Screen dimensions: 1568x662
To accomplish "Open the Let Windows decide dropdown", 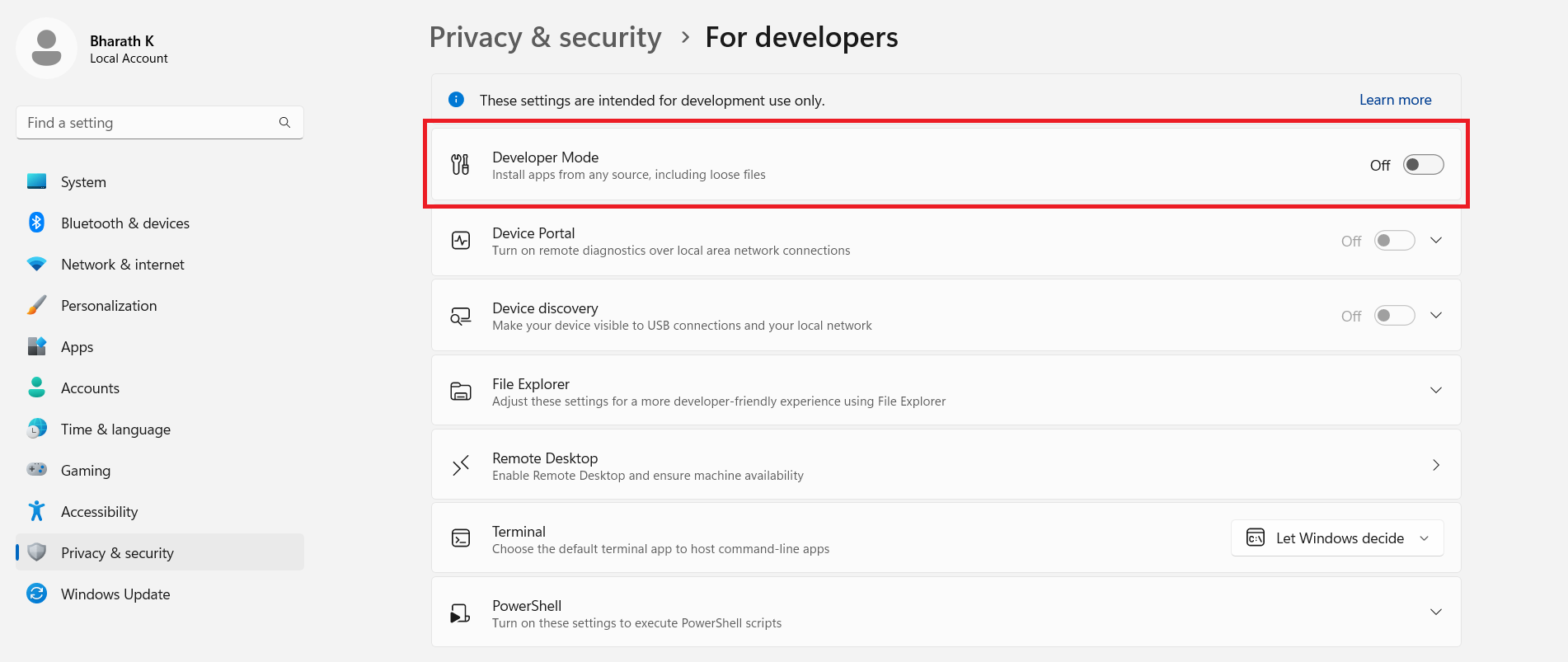I will 1337,538.
